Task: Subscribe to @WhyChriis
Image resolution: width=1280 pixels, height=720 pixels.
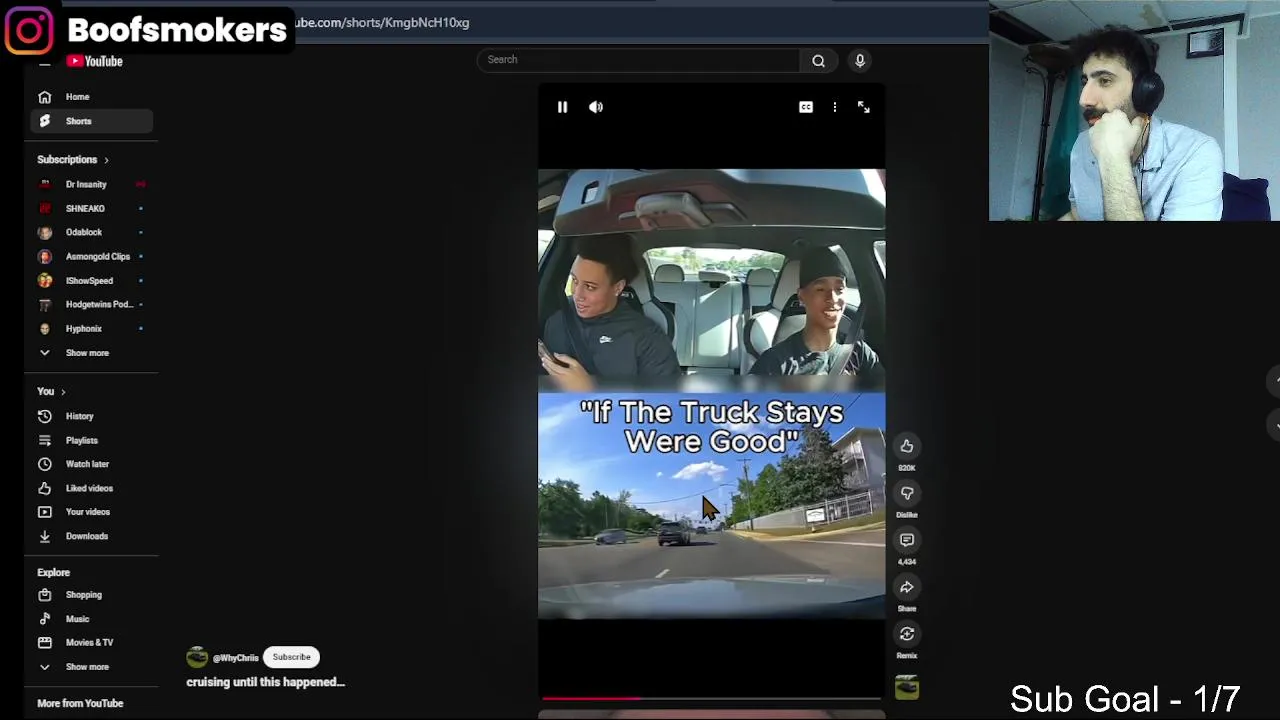Action: pos(291,657)
